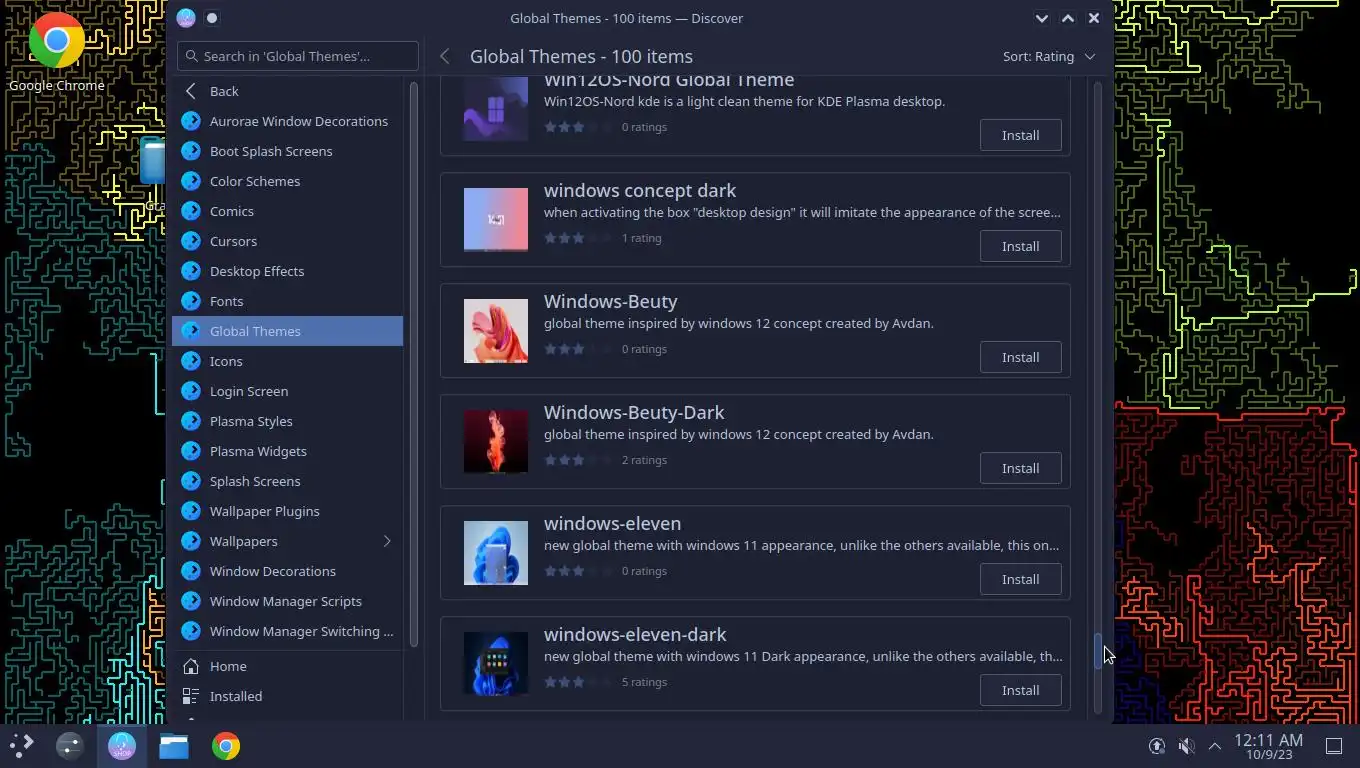Viewport: 1360px width, 768px height.
Task: Click the pin window title icon
Action: pyautogui.click(x=212, y=18)
